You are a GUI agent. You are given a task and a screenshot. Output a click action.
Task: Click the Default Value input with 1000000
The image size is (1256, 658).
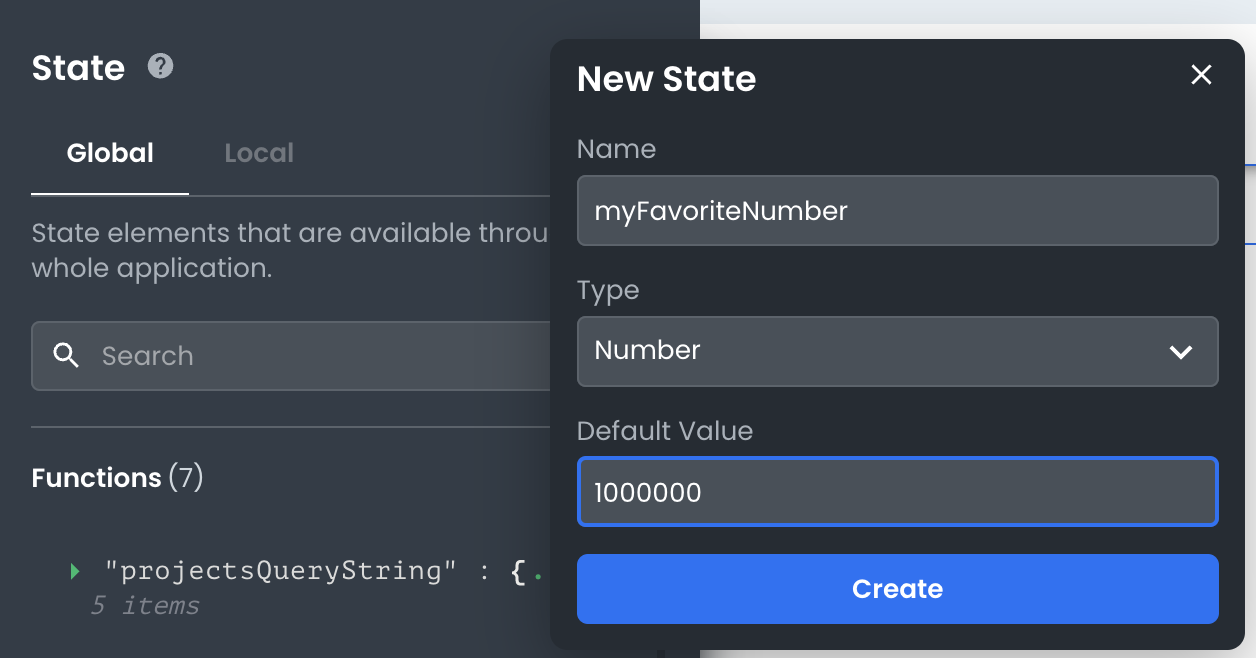[x=896, y=492]
